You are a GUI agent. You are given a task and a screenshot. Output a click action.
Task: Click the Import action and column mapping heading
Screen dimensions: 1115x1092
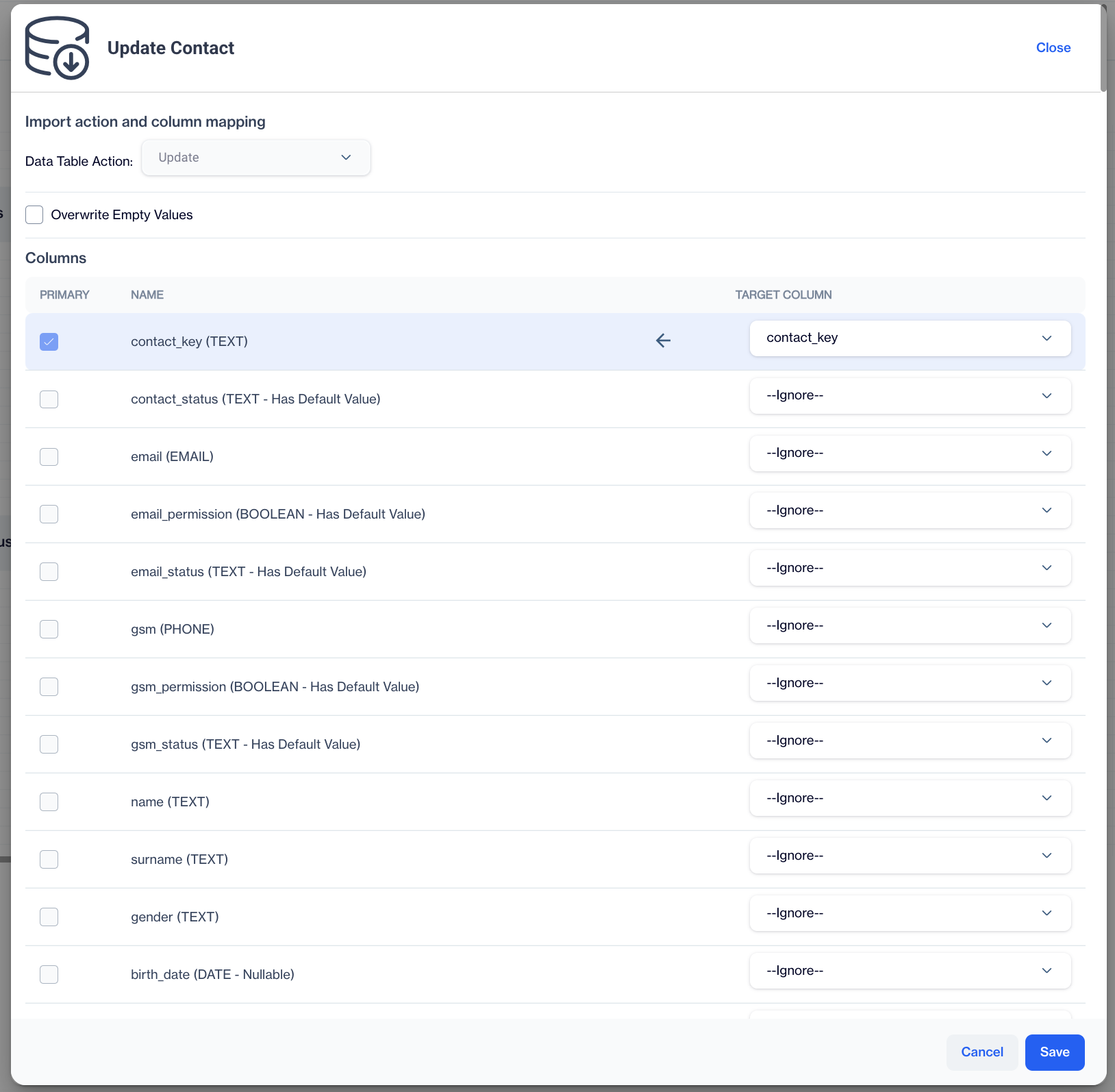(145, 121)
